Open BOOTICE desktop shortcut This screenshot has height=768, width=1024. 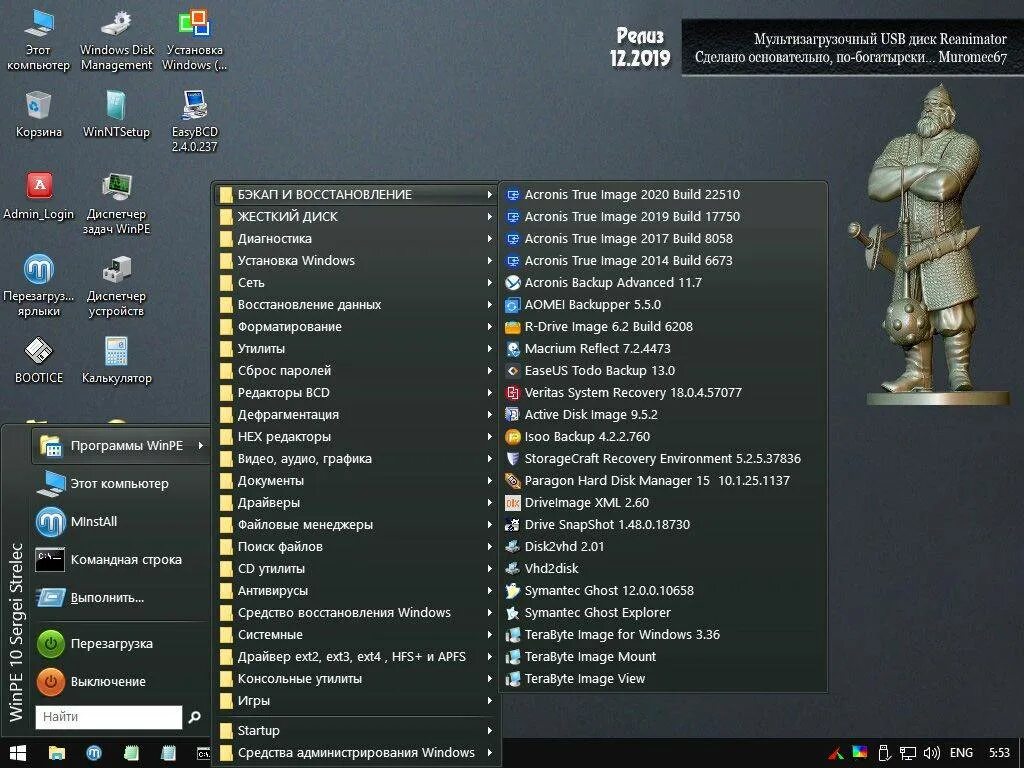click(39, 360)
